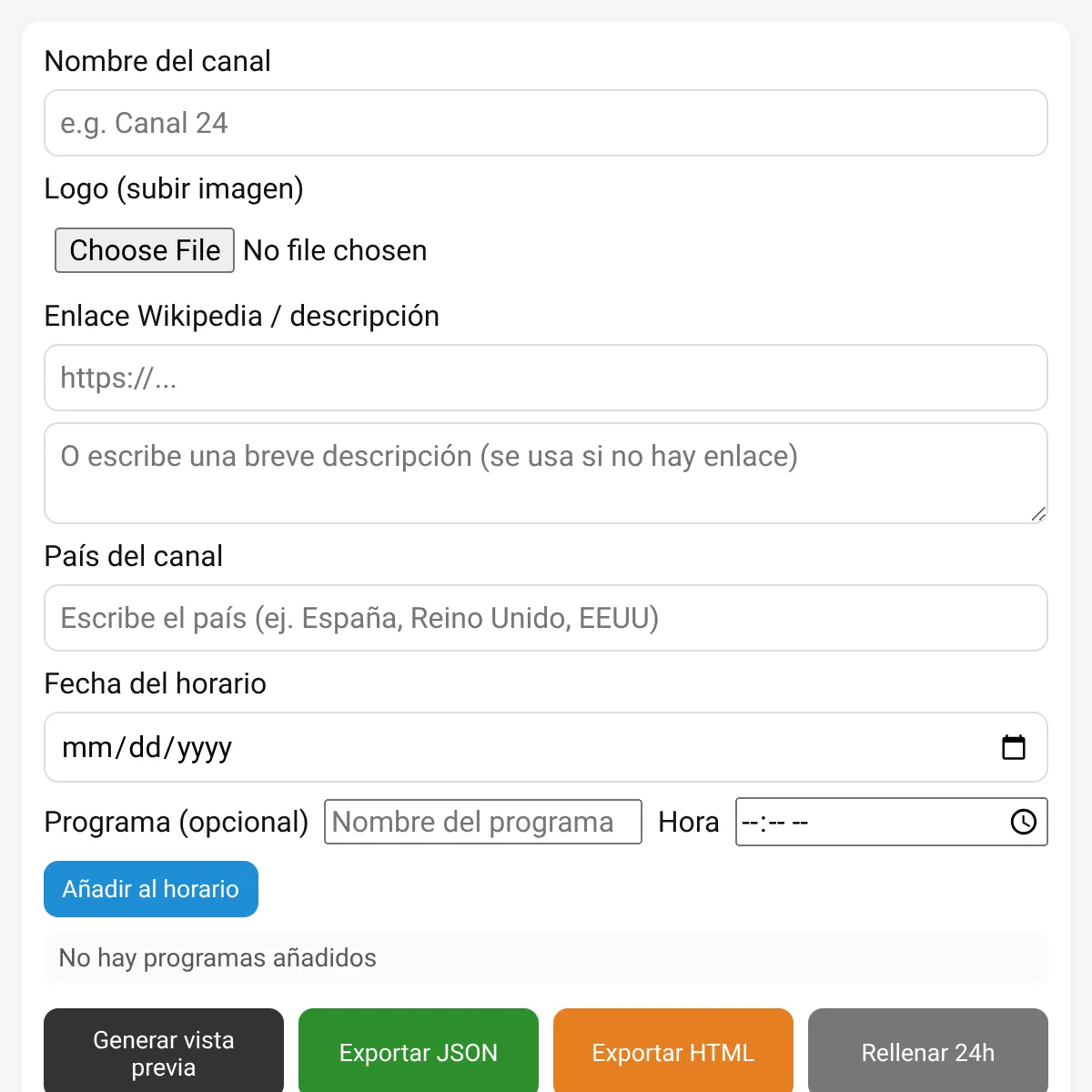
Task: Focus the País del canal field
Action: (546, 618)
